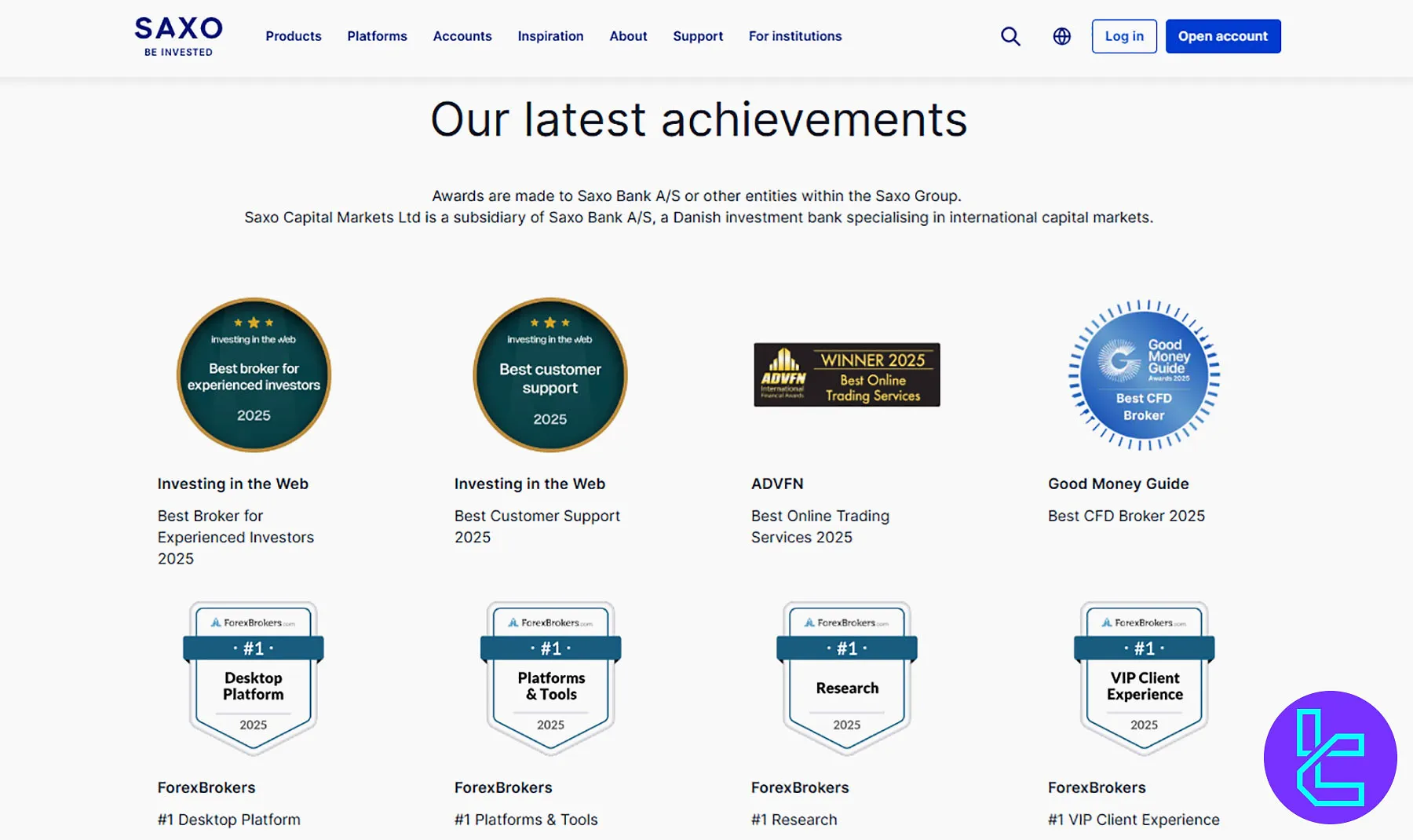
Task: Open the Inspiration menu
Action: tap(550, 36)
